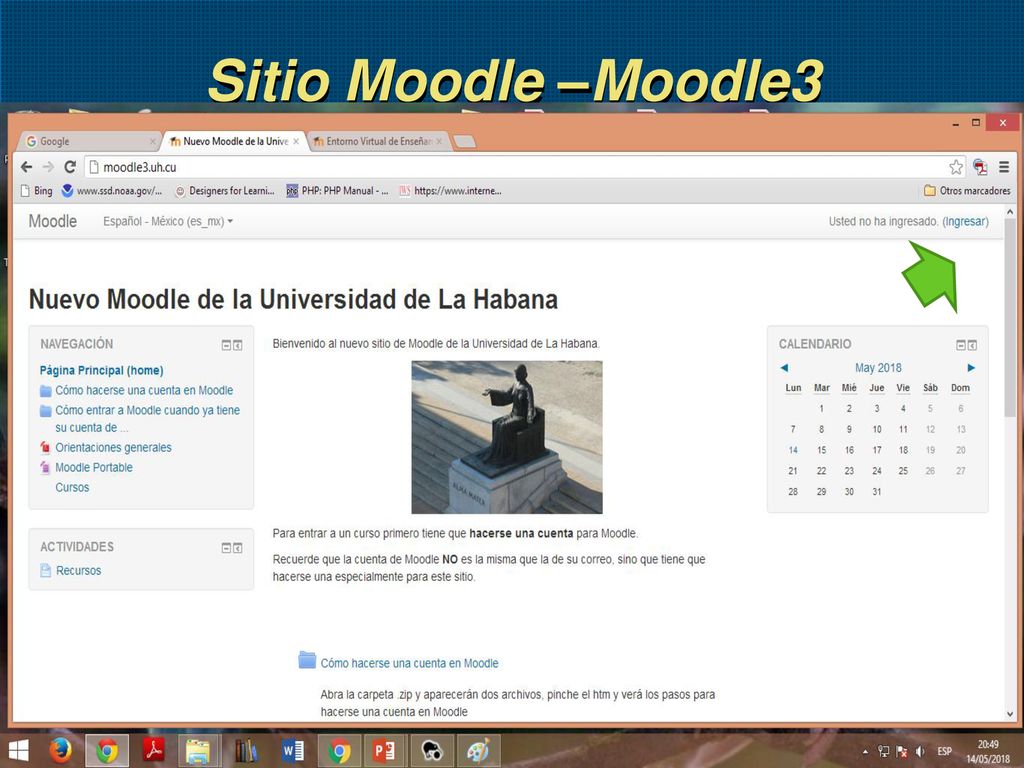Switch to PowerPoint in the taskbar
The width and height of the screenshot is (1024, 768).
tap(384, 750)
